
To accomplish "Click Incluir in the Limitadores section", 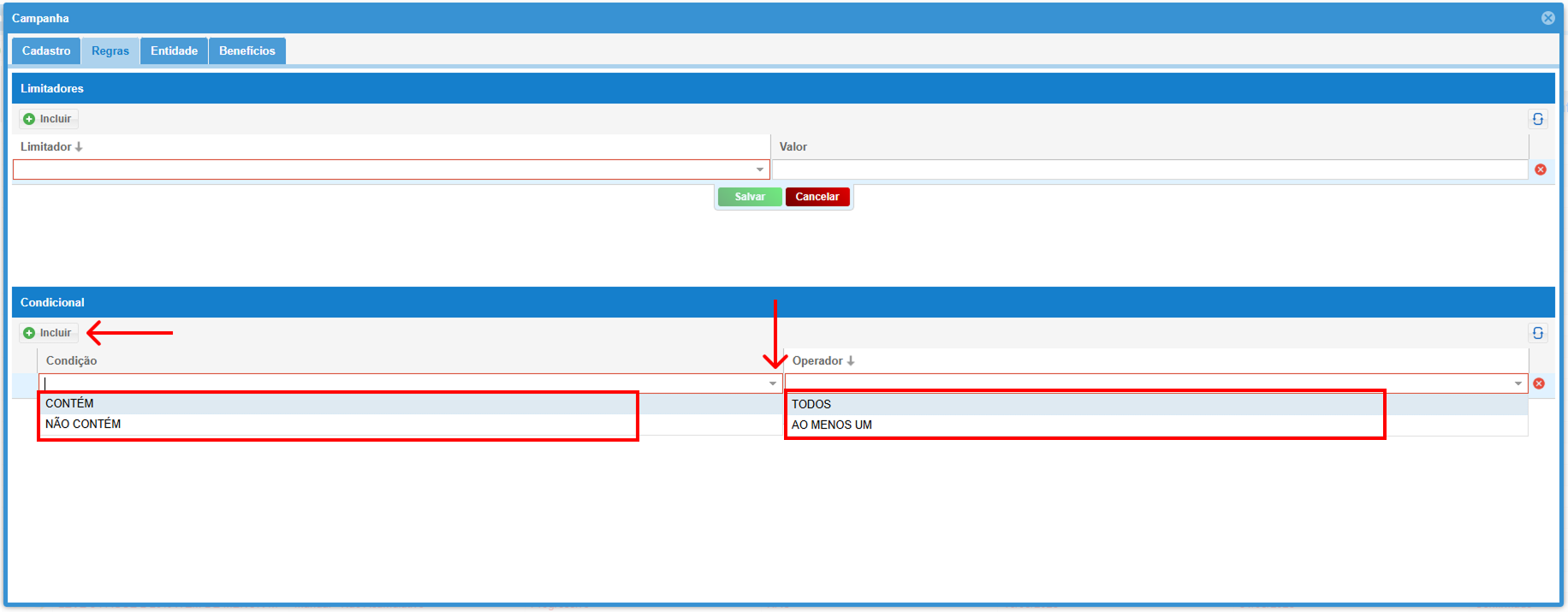I will coord(49,119).
